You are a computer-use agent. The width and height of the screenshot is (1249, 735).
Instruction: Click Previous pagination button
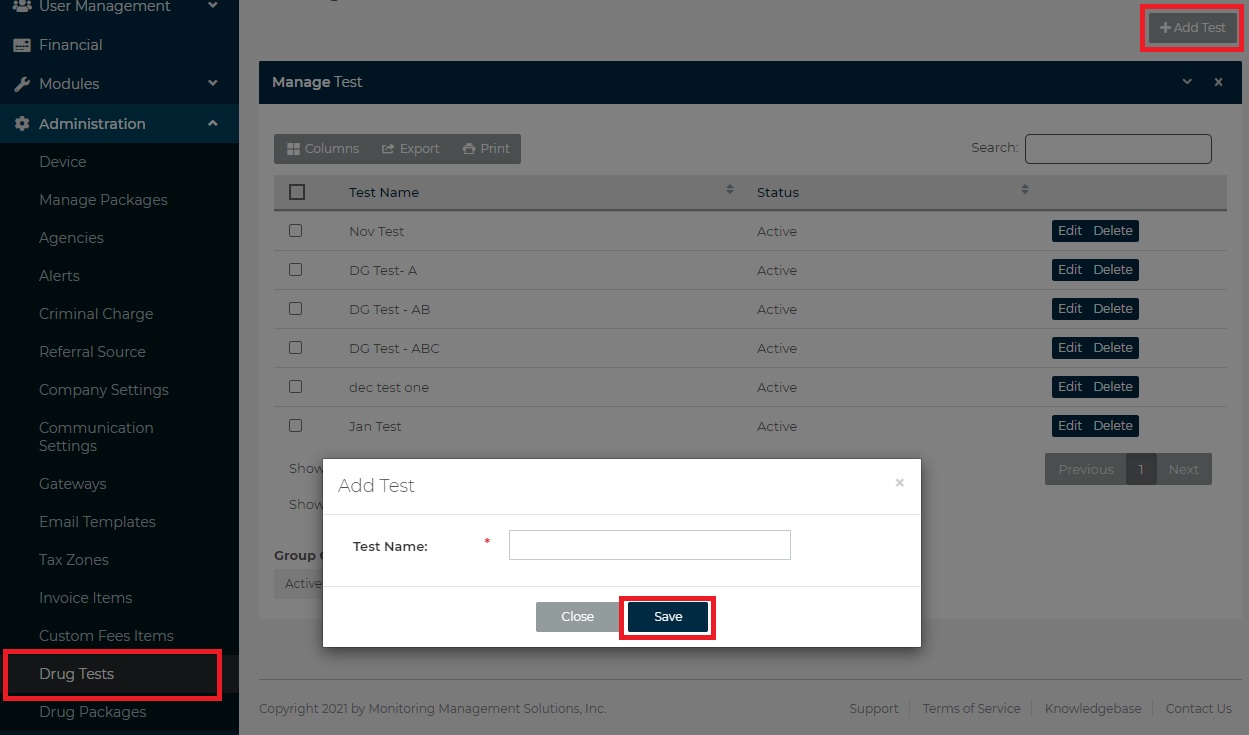click(x=1086, y=469)
